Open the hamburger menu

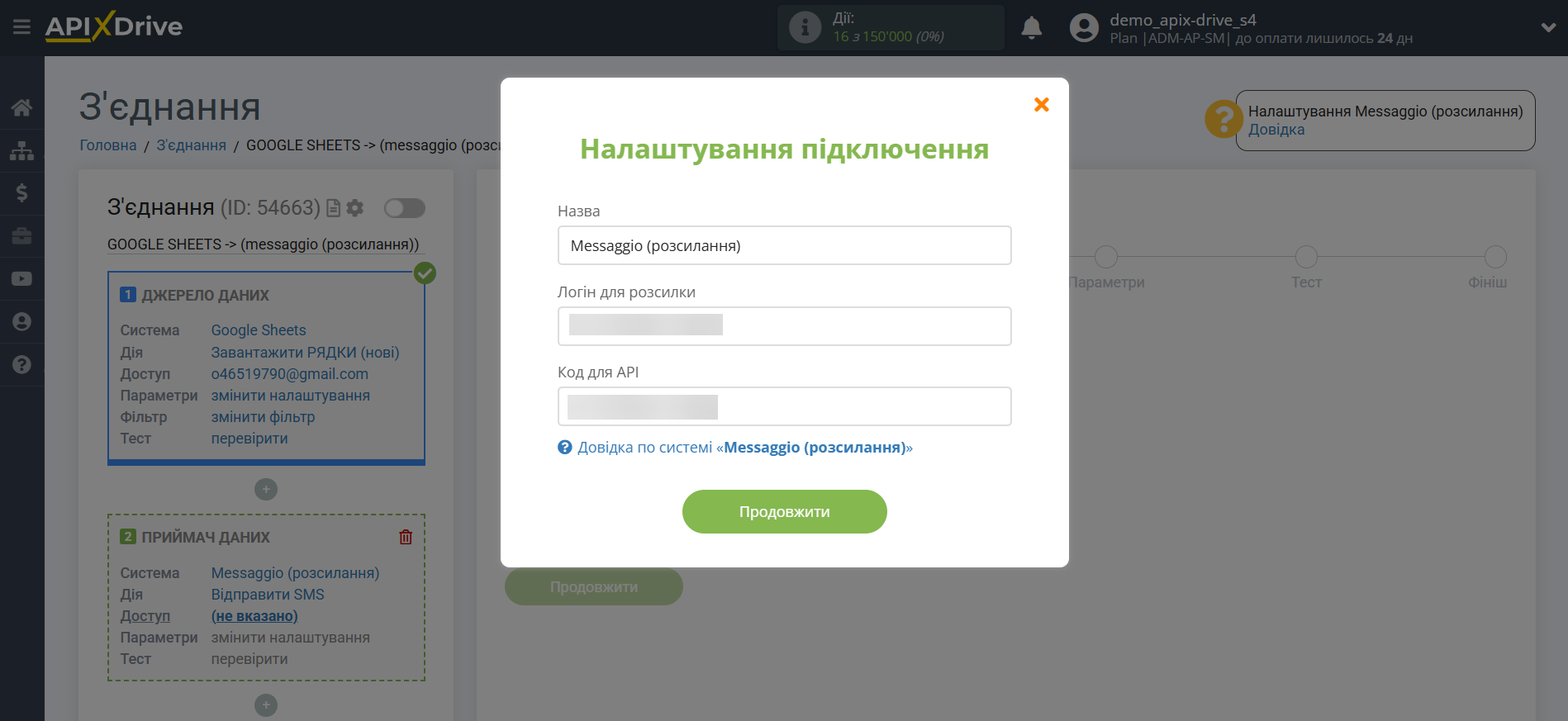click(22, 27)
